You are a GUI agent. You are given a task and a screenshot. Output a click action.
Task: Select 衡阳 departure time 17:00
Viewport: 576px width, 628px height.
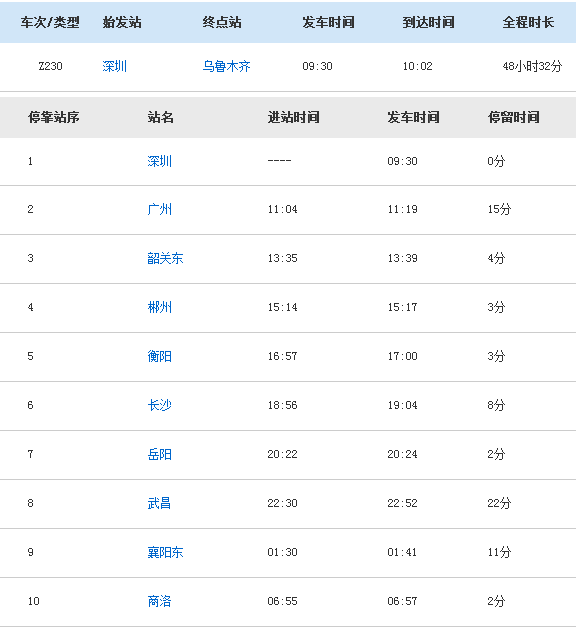(403, 356)
